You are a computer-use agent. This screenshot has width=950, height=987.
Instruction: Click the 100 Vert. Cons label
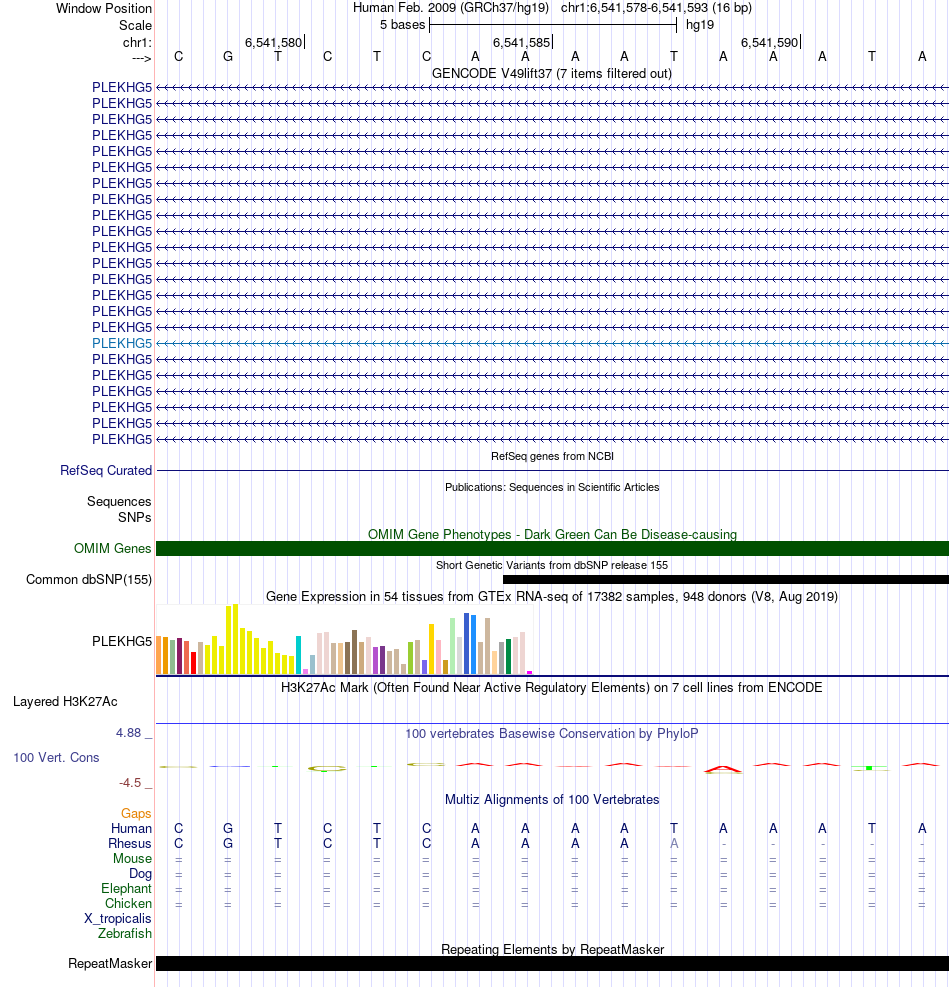tap(56, 758)
